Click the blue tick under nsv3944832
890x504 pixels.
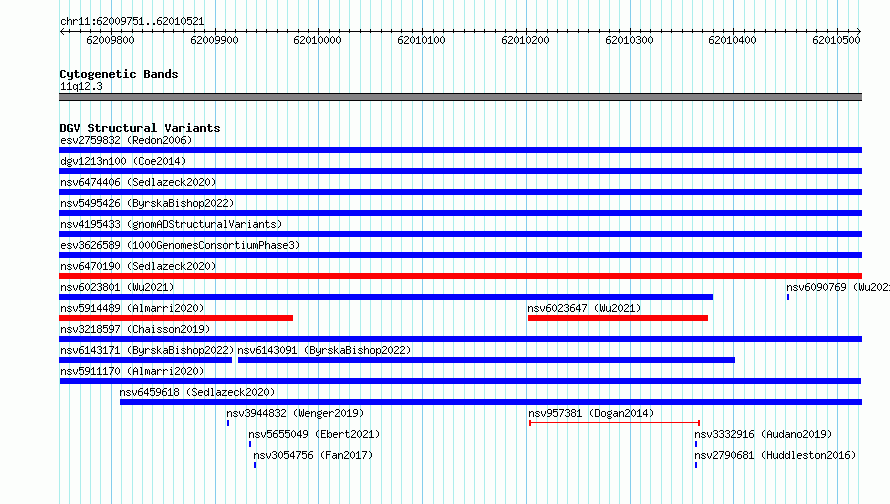[x=228, y=423]
